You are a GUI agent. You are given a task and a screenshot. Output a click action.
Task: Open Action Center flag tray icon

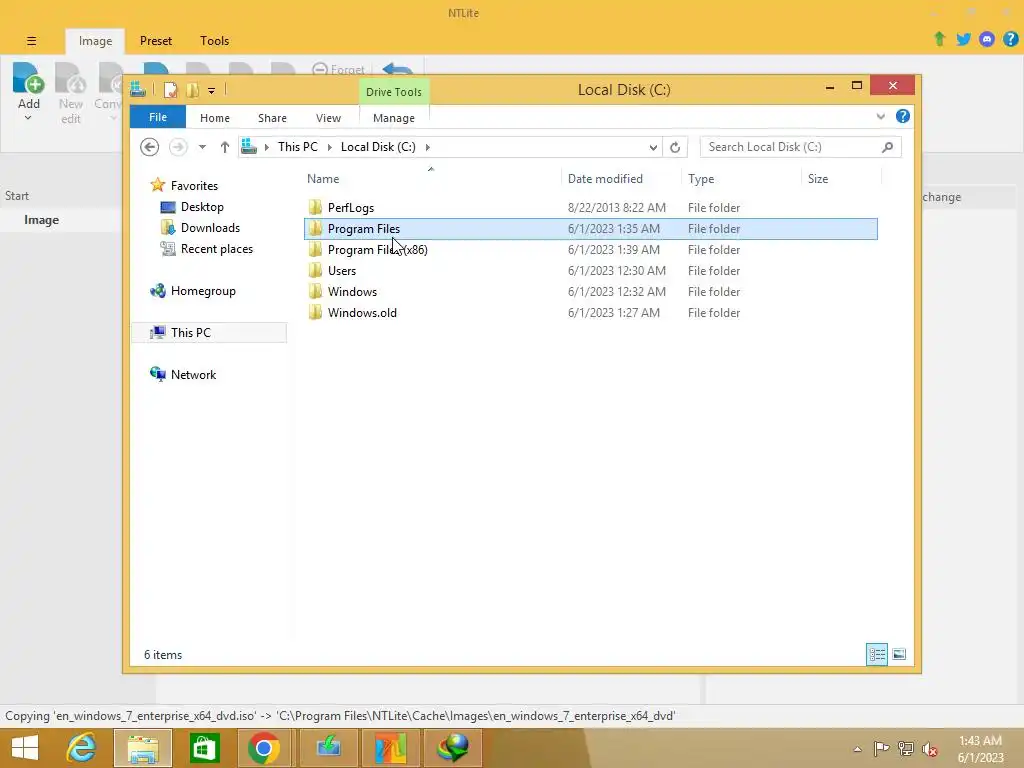881,749
